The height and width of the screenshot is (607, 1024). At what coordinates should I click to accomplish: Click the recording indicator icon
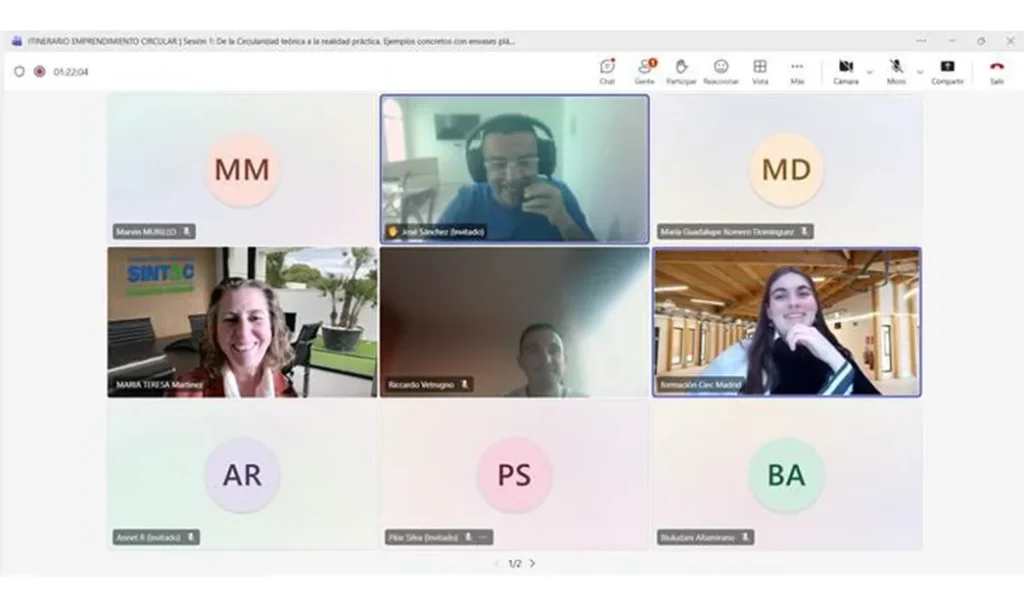[40, 72]
